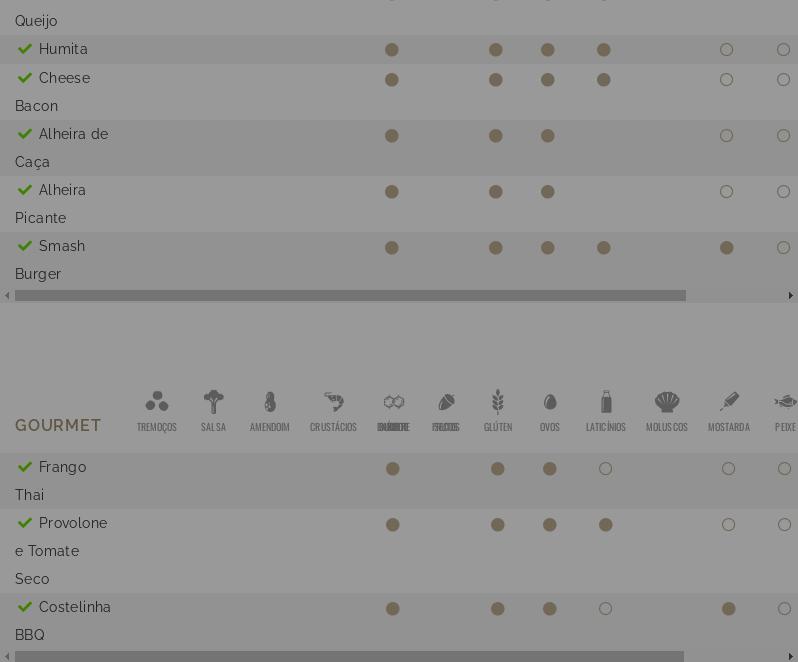Screen dimensions: 798x662
Task: Toggle Costelinha BBQ laticínios circle
Action: click(605, 609)
